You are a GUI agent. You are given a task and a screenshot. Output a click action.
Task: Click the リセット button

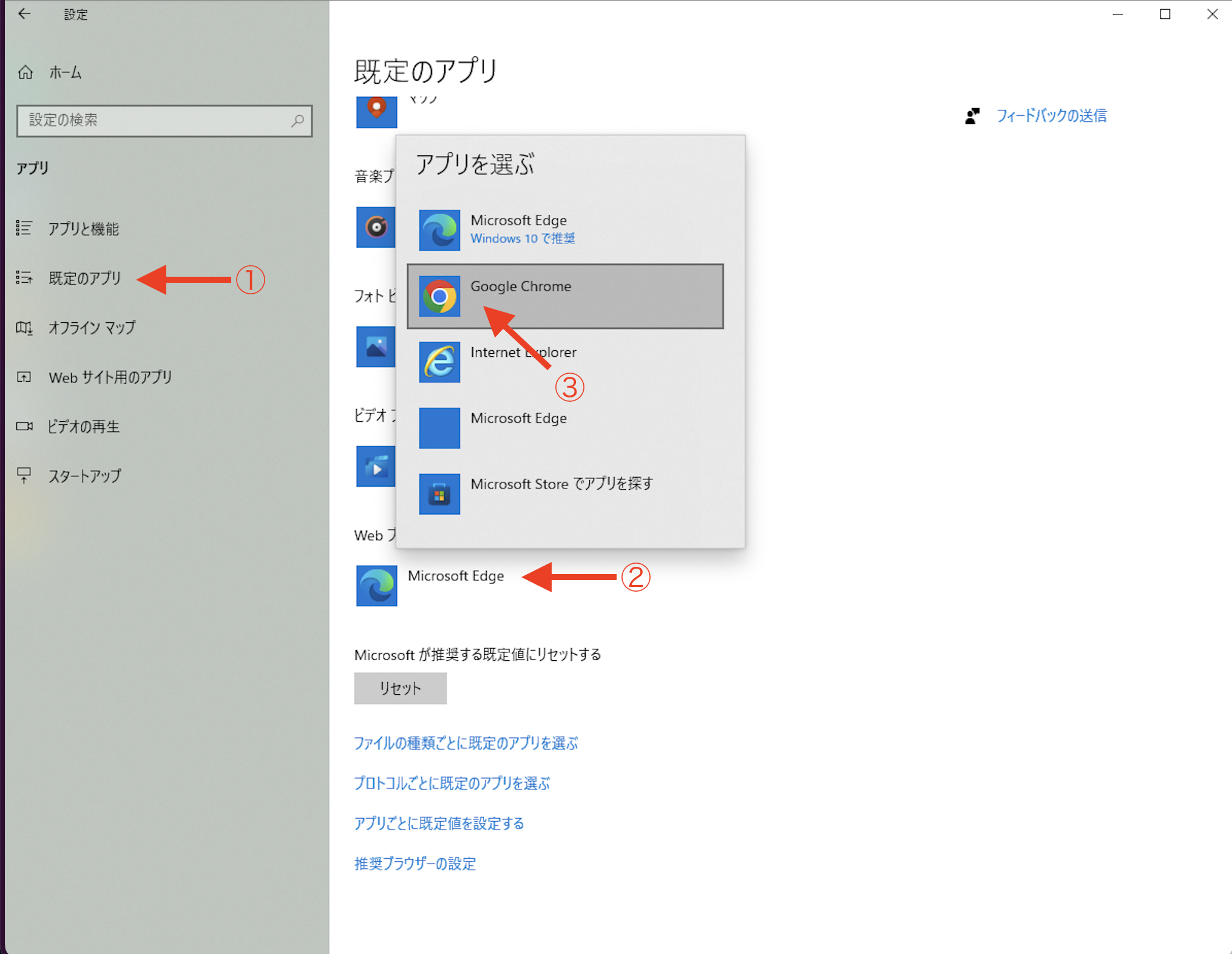[x=400, y=687]
